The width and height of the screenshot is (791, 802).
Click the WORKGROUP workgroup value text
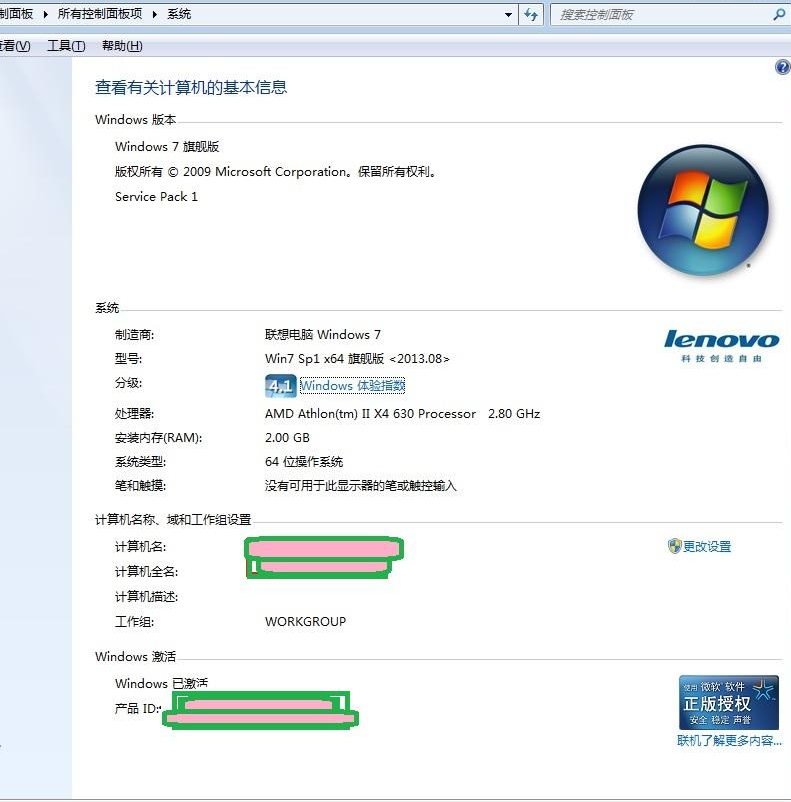305,622
